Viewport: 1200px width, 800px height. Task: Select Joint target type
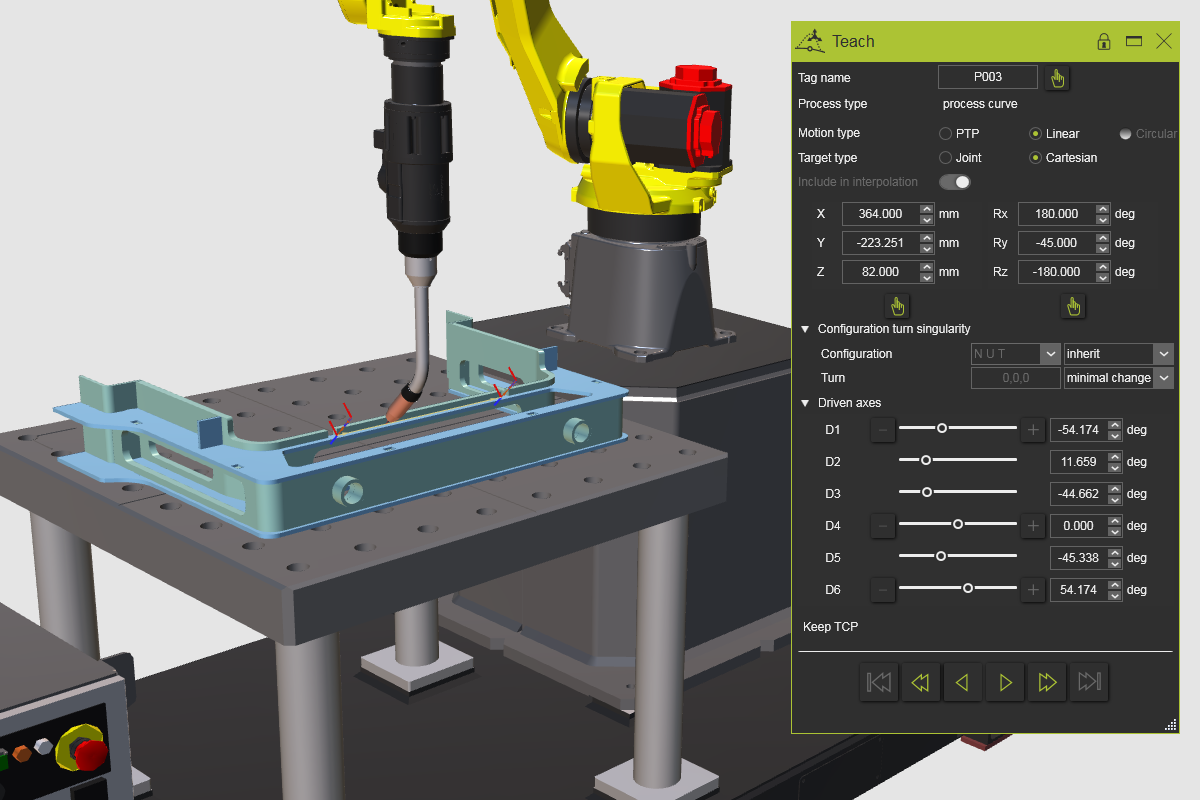click(x=945, y=158)
